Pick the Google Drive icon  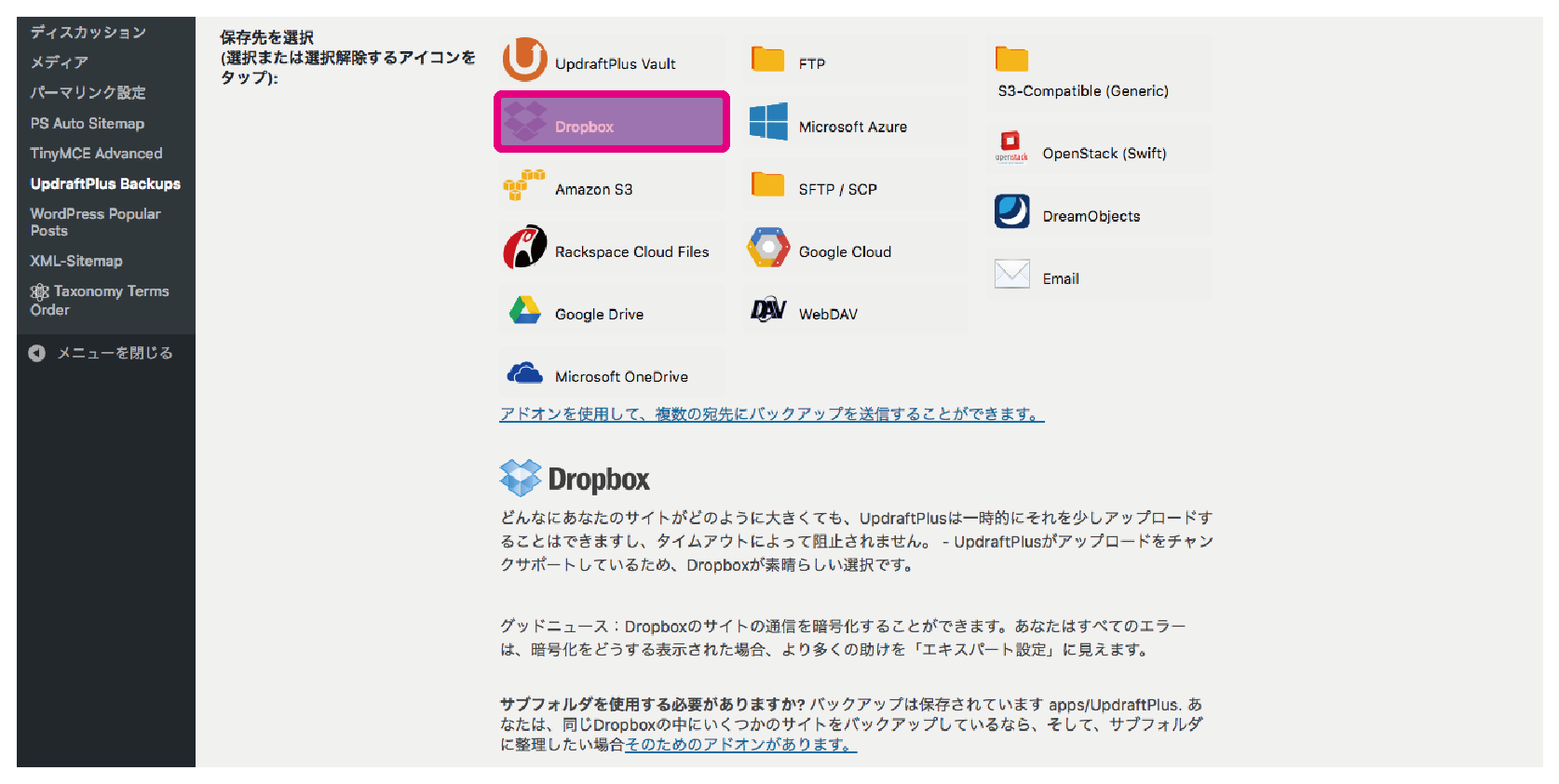524,310
